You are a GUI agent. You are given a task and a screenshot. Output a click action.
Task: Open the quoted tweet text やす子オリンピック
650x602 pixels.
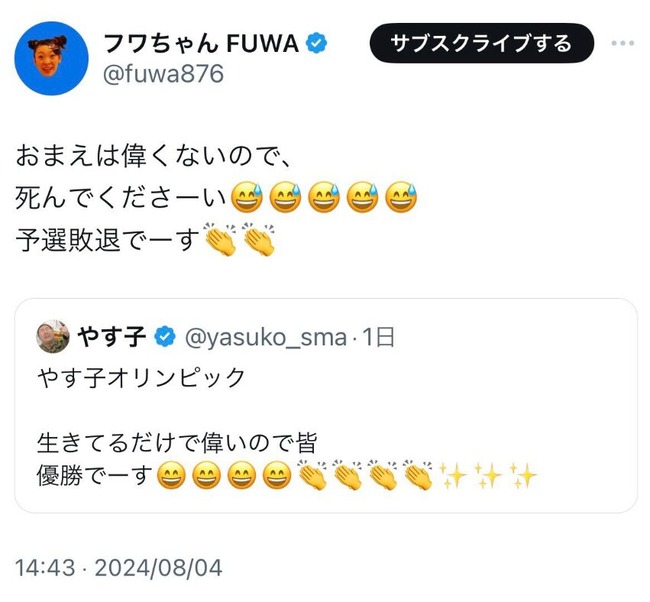[141, 378]
